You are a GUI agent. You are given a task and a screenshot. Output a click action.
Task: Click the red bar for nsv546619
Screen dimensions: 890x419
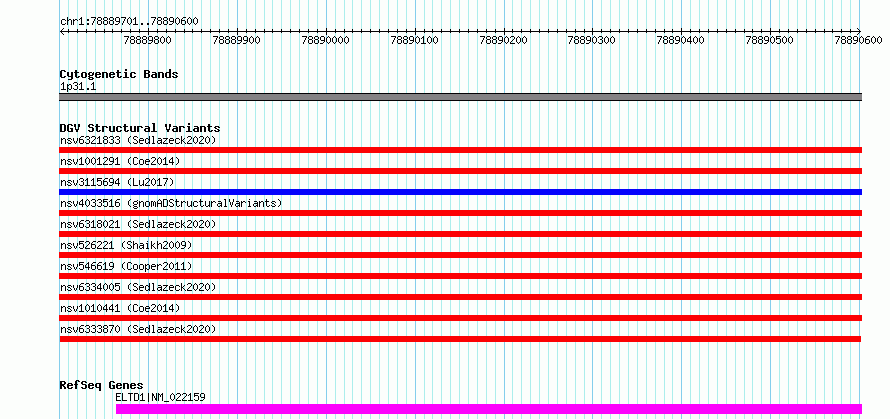461,276
